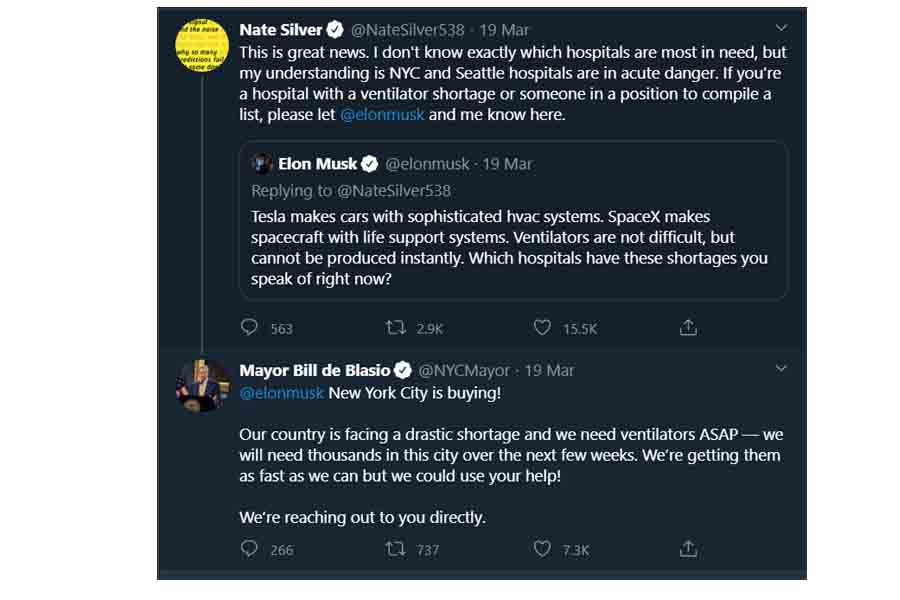The width and height of the screenshot is (900, 600).
Task: Open Elon Musk's small avatar in quote
Action: coord(262,164)
